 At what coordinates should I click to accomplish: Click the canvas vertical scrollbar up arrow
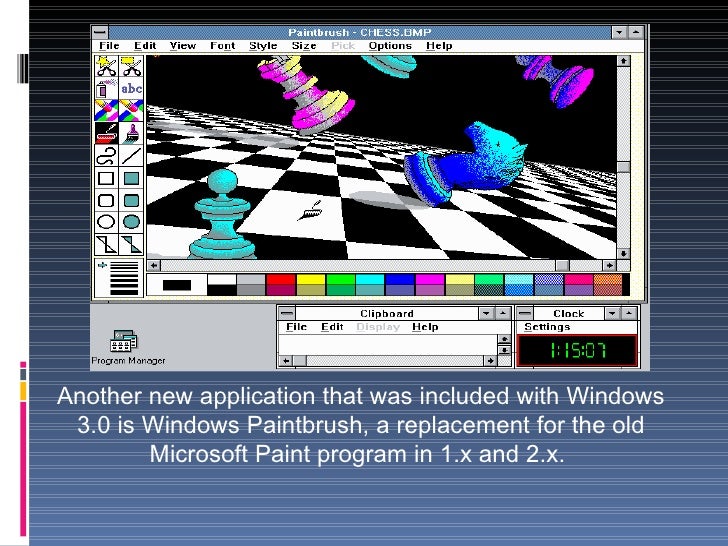(x=623, y=61)
